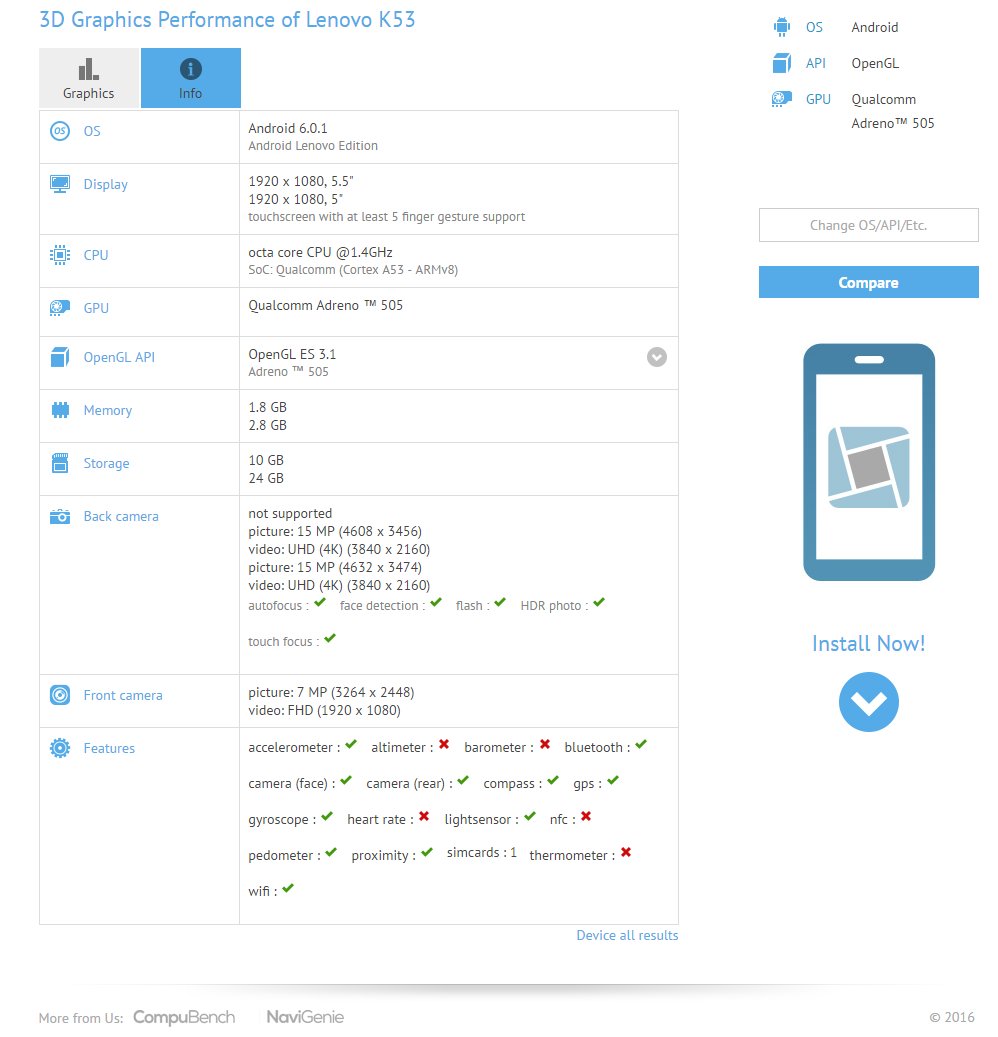
Task: Click the OS label in table
Action: [92, 132]
